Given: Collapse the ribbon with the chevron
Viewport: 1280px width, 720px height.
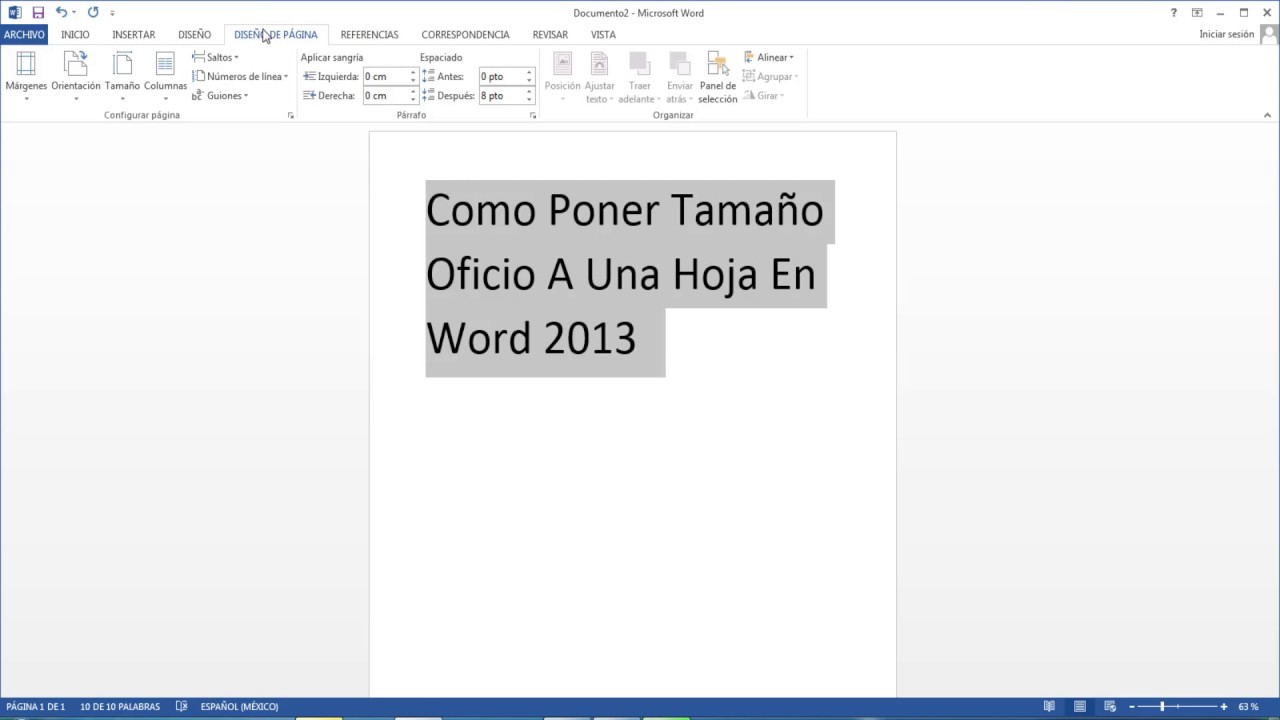Looking at the screenshot, I should 1268,116.
